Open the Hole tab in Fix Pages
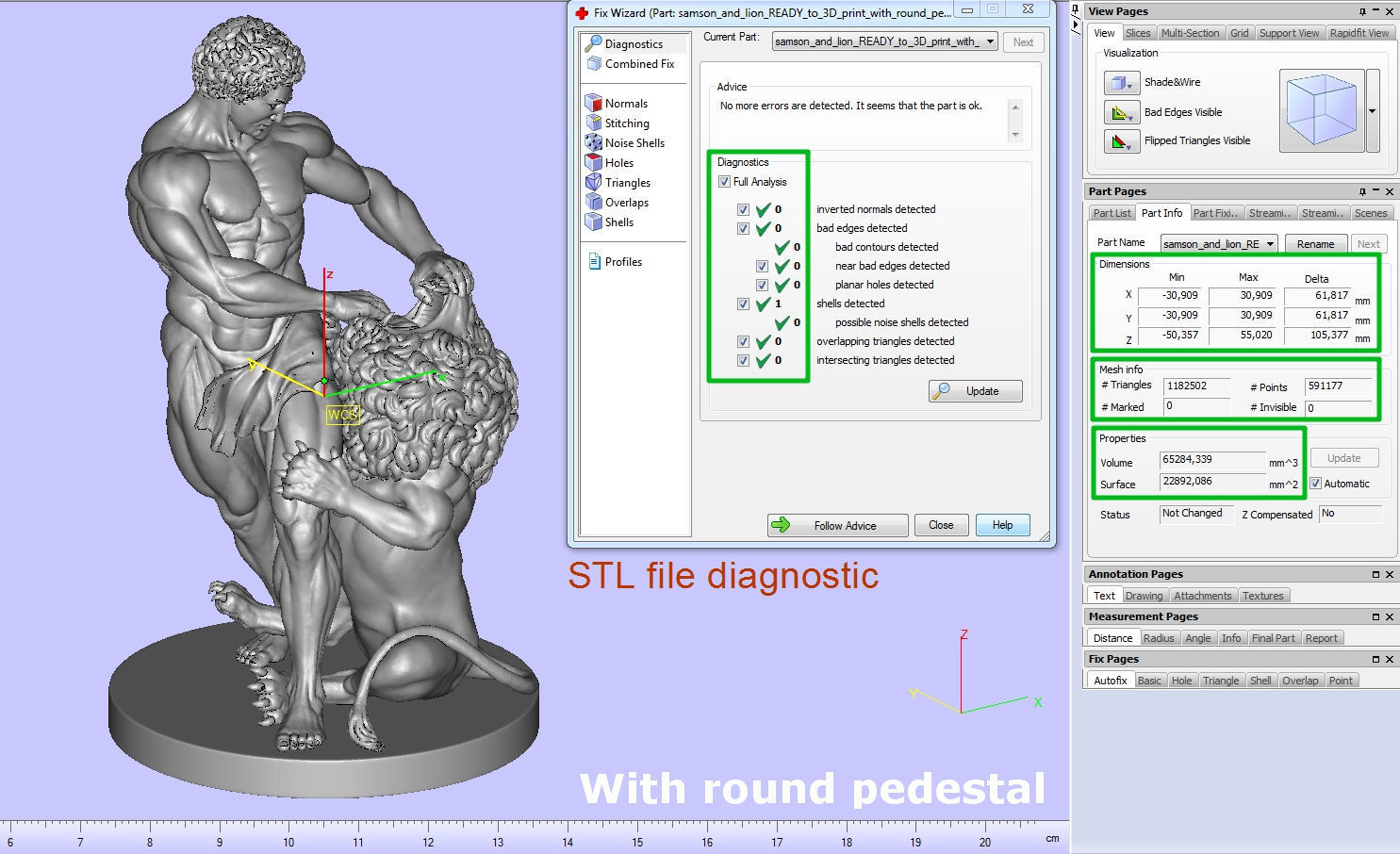Viewport: 1400px width, 854px height. tap(1181, 681)
